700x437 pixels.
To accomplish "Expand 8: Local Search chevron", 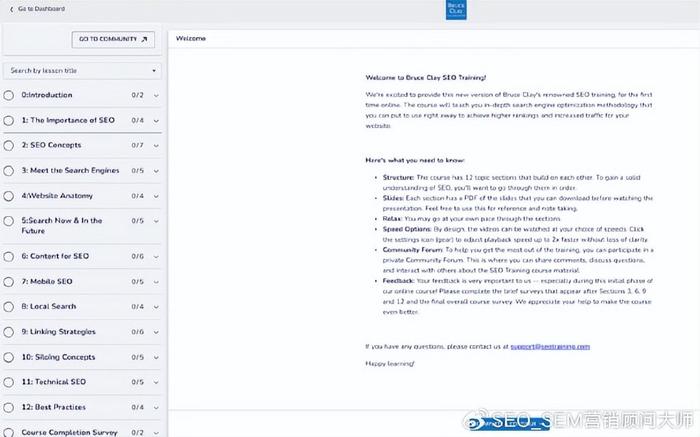I will point(156,307).
